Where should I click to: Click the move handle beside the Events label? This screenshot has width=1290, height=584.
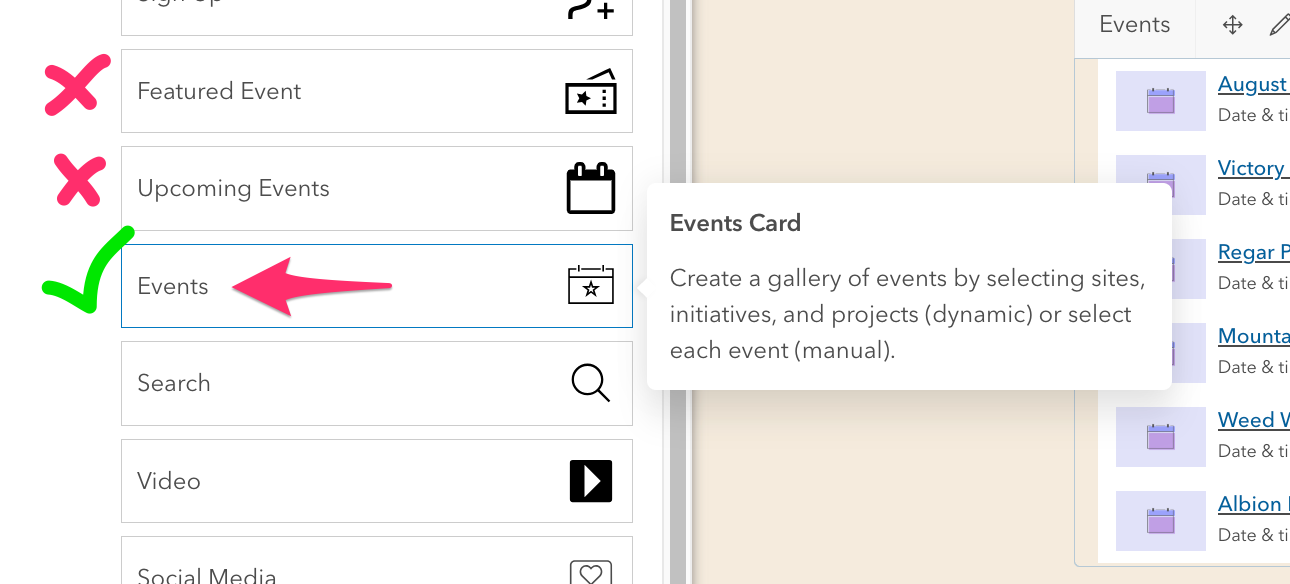pos(1232,26)
